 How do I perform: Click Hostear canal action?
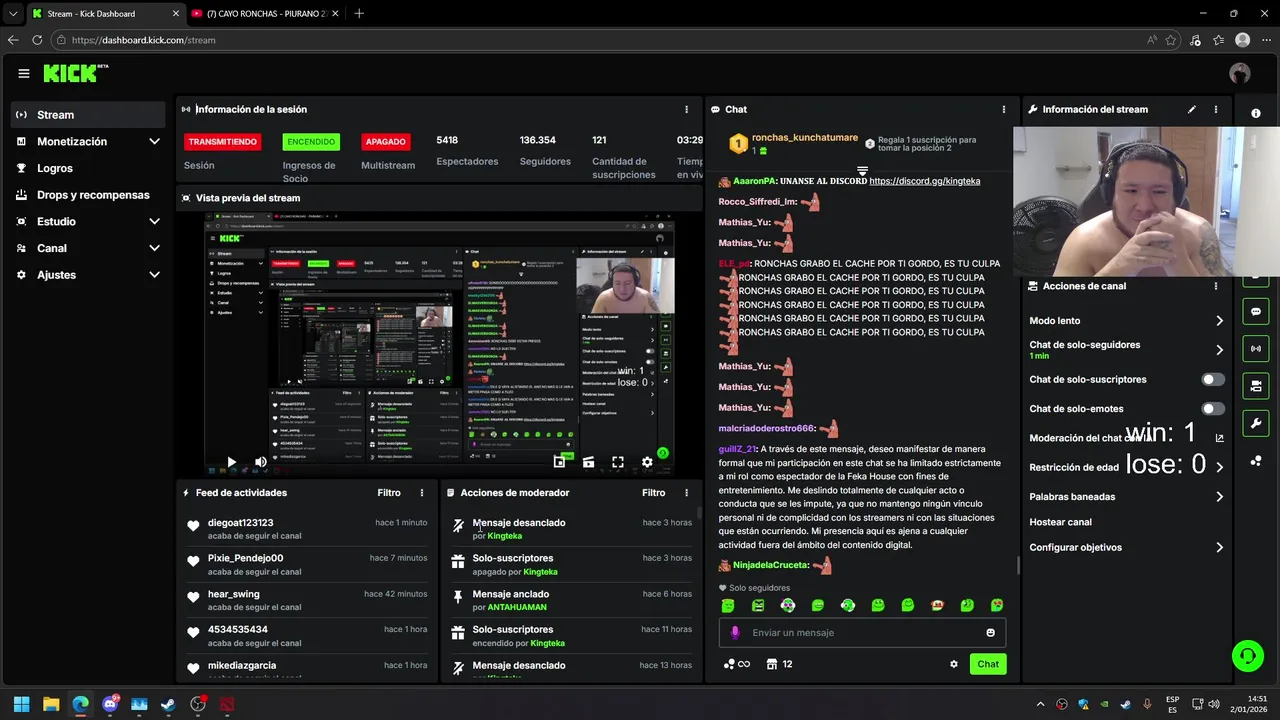click(1060, 522)
